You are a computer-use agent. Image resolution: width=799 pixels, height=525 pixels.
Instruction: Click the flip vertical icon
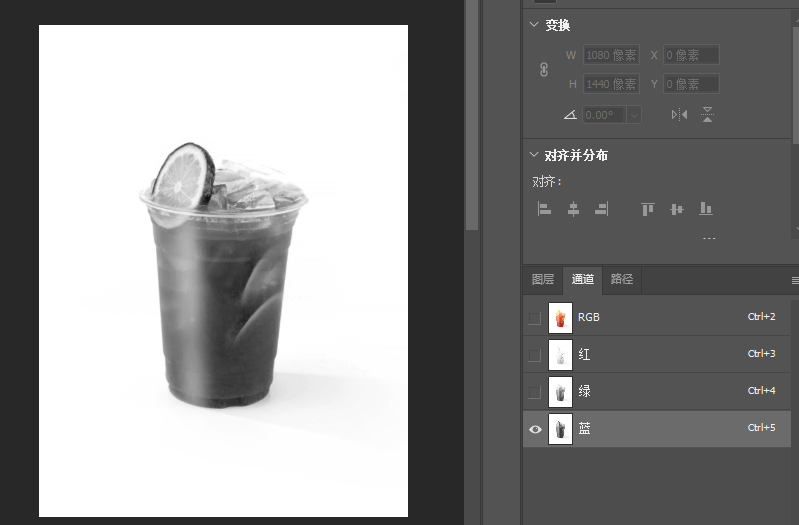click(x=707, y=115)
